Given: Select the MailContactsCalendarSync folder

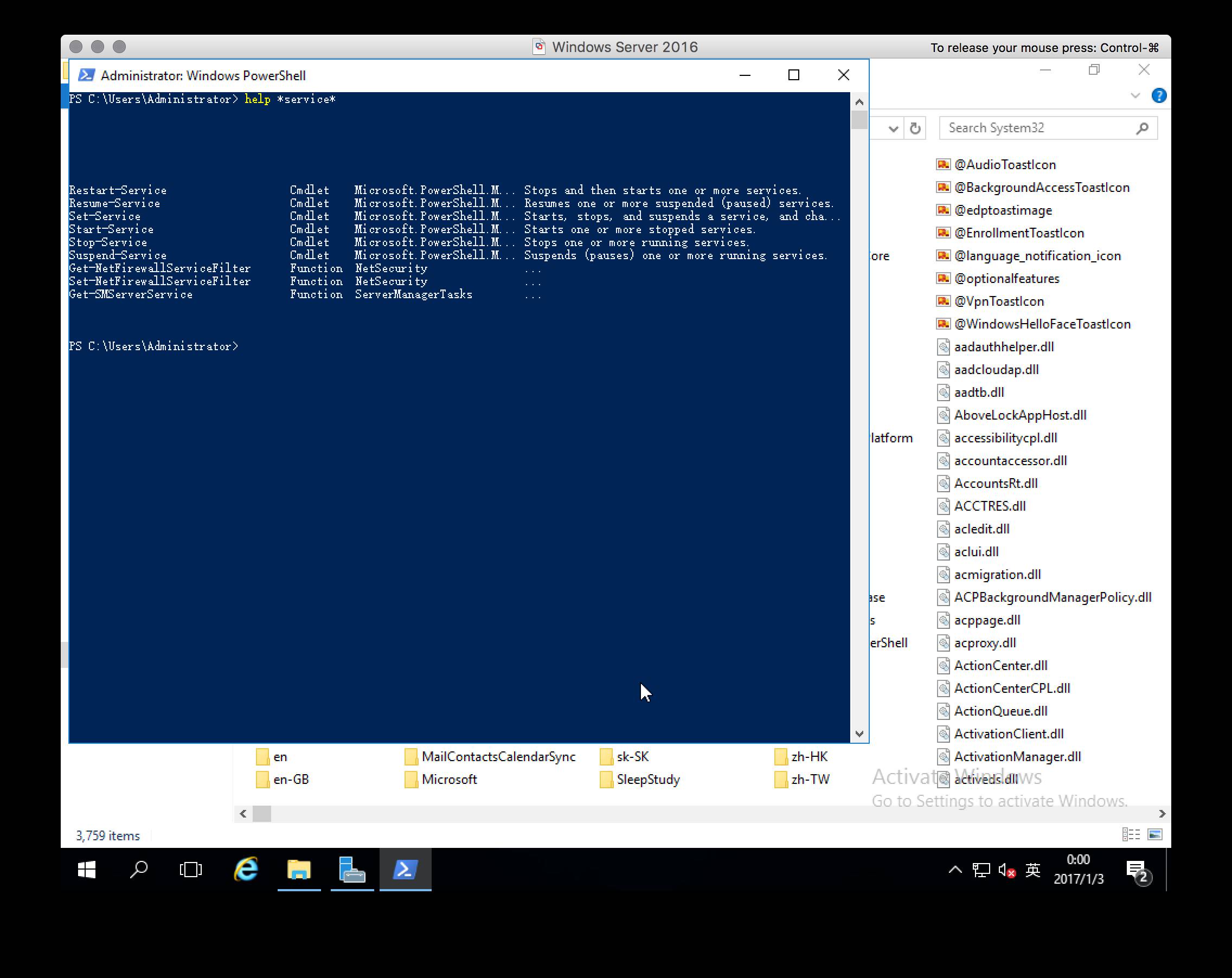Looking at the screenshot, I should [490, 756].
